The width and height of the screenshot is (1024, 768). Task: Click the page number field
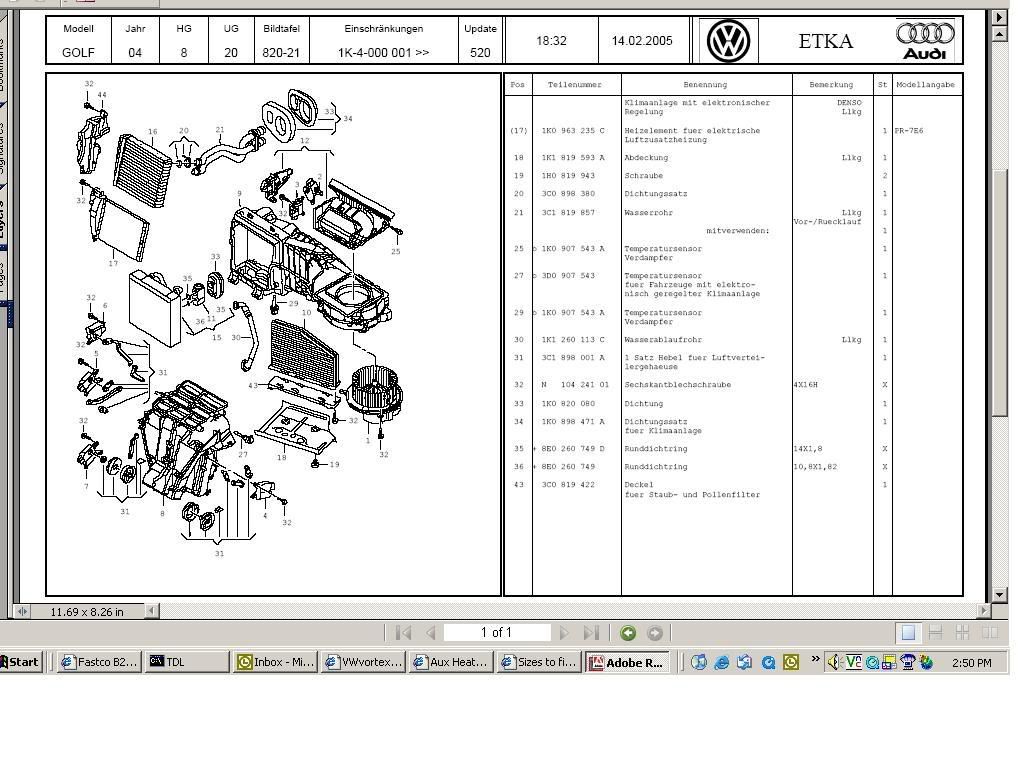[x=497, y=633]
